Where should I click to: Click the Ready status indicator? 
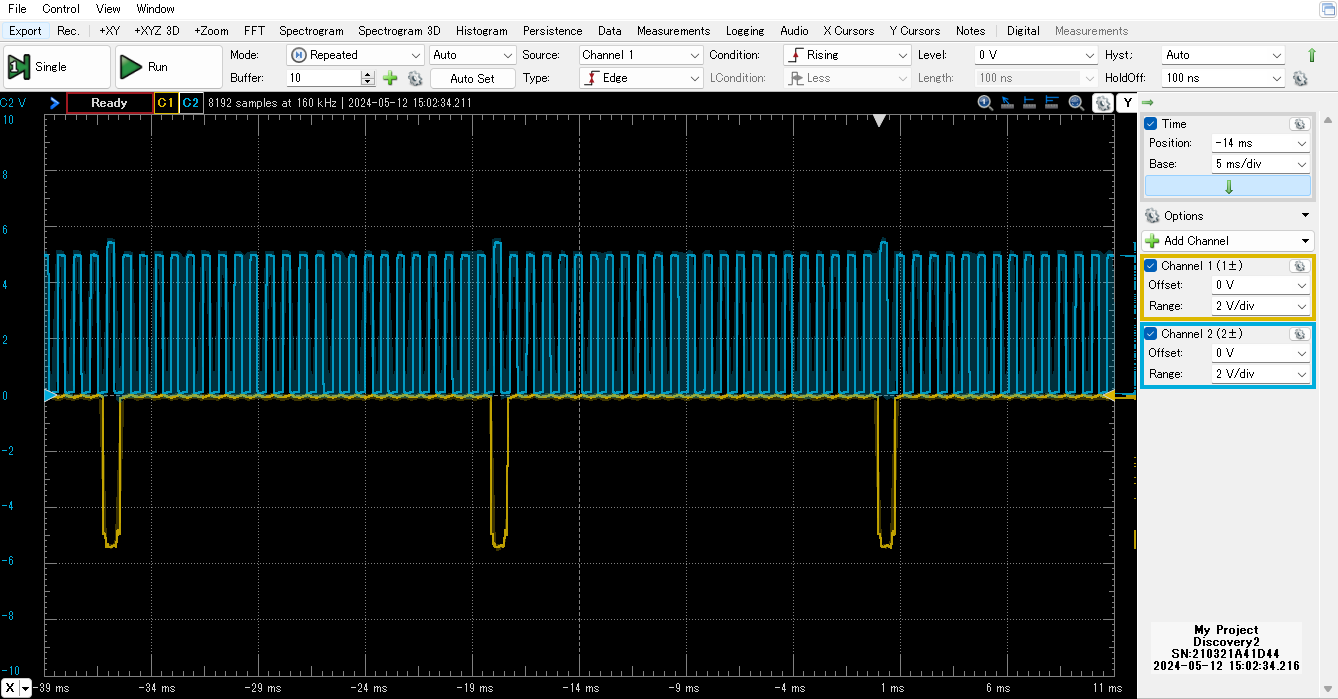tap(109, 103)
